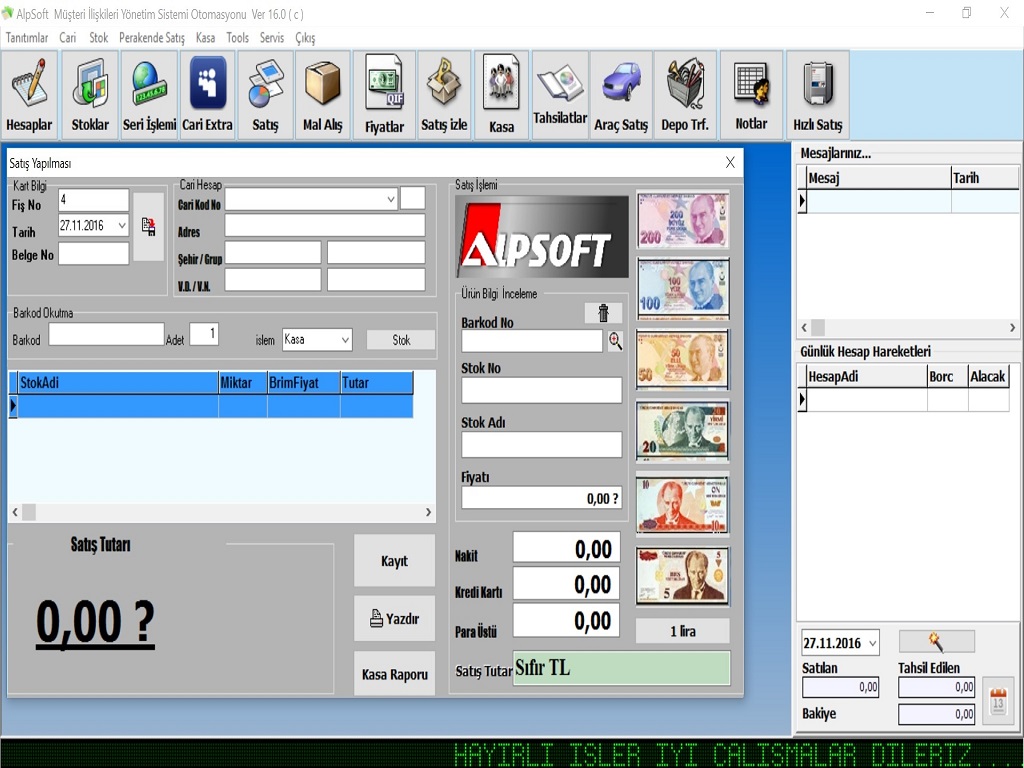1024x768 pixels.
Task: Open Araç Satış car icon
Action: click(621, 95)
